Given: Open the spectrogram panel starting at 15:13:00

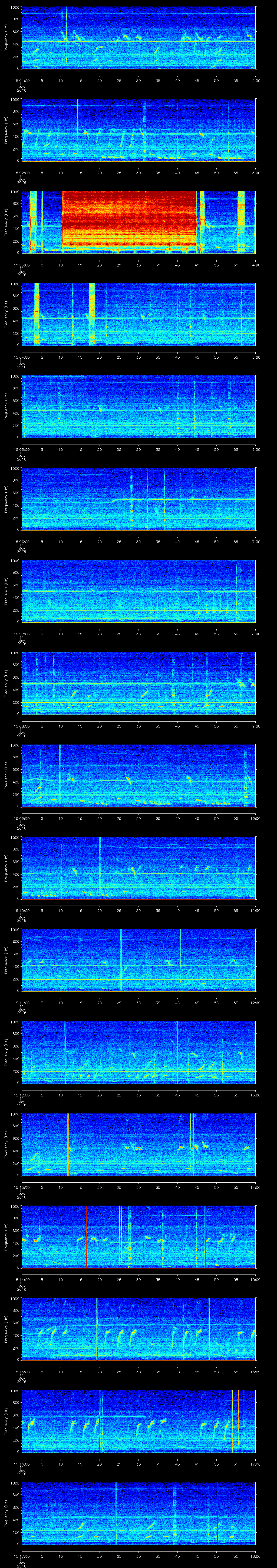Looking at the screenshot, I should point(138,1144).
